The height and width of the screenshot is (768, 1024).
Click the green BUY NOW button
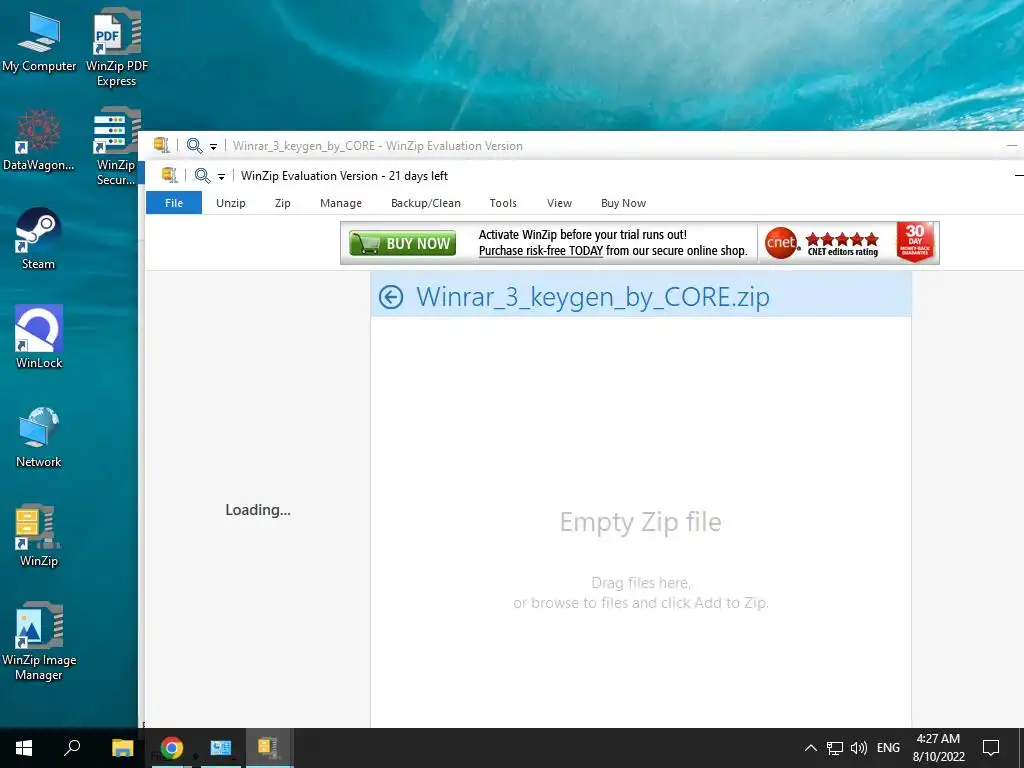tap(402, 244)
